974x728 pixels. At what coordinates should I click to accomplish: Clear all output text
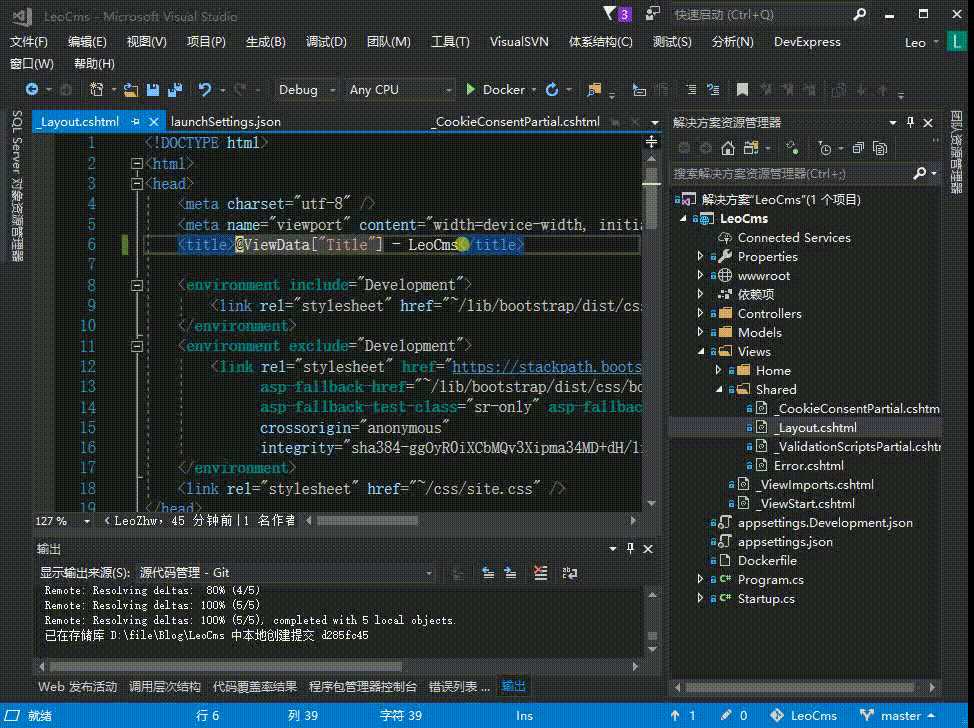click(x=540, y=573)
